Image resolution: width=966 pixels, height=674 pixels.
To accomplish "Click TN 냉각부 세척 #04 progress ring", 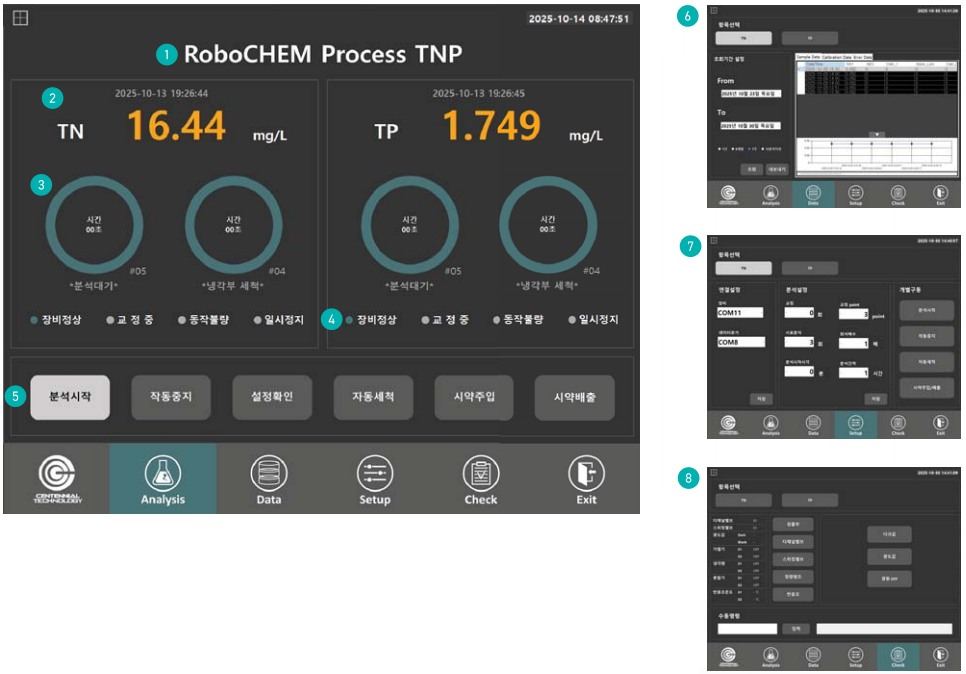I will tap(233, 225).
